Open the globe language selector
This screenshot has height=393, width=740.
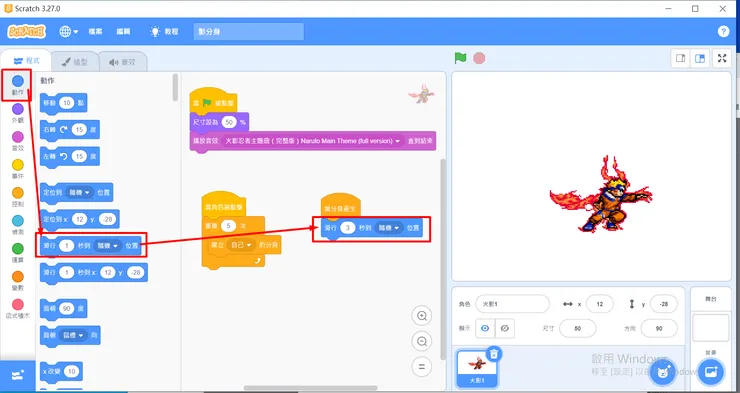(68, 32)
